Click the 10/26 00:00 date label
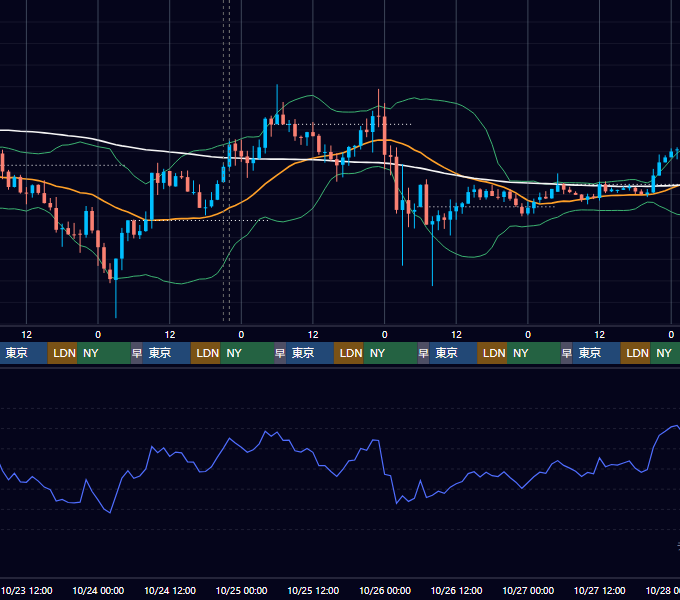This screenshot has width=680, height=600. click(385, 590)
